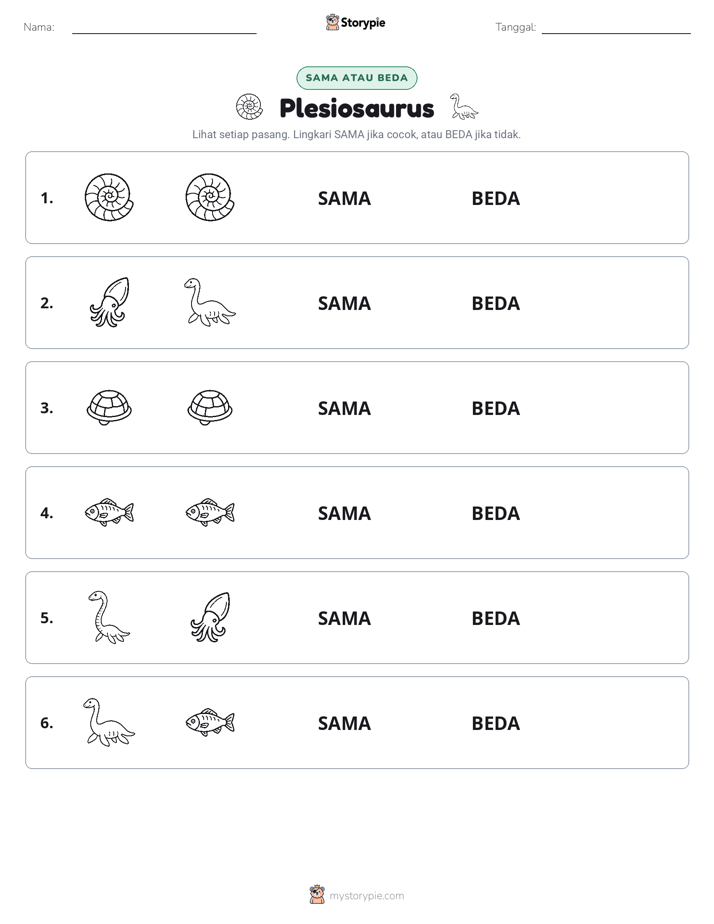Click the first ammonite in row 1
Viewport: 714px width, 924px height.
[110, 197]
